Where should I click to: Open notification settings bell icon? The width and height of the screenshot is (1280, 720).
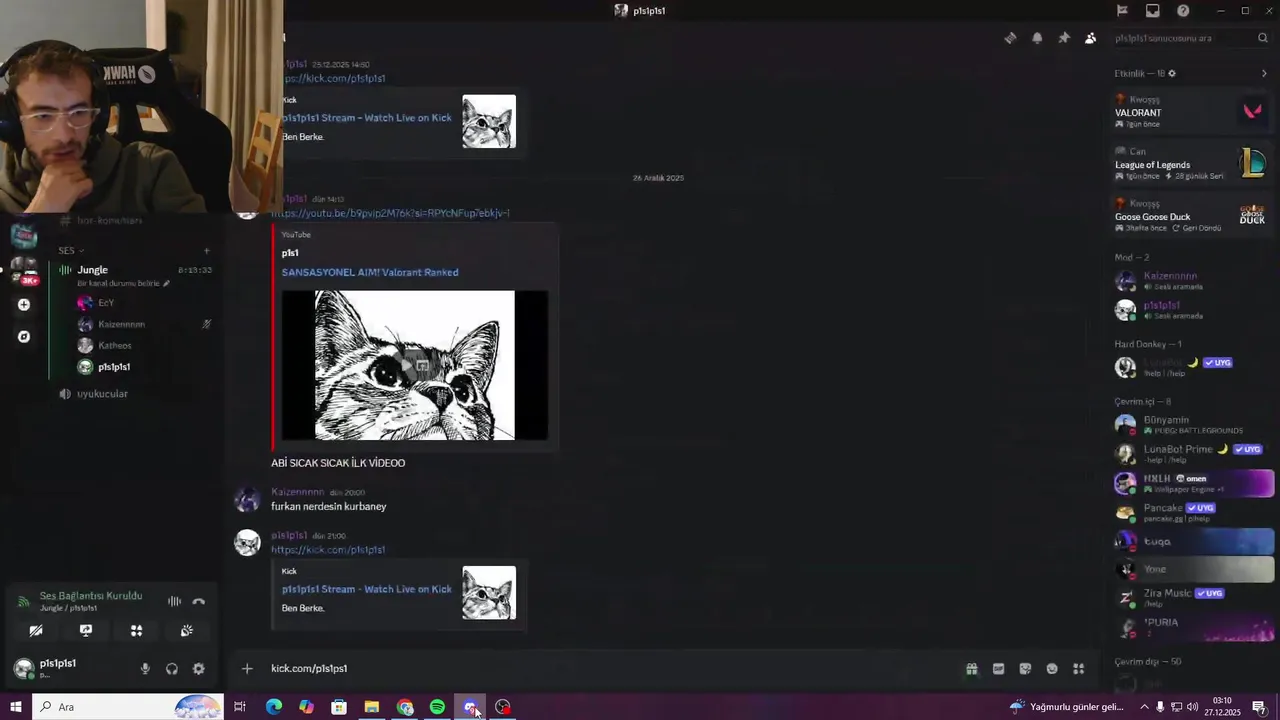pos(1037,38)
